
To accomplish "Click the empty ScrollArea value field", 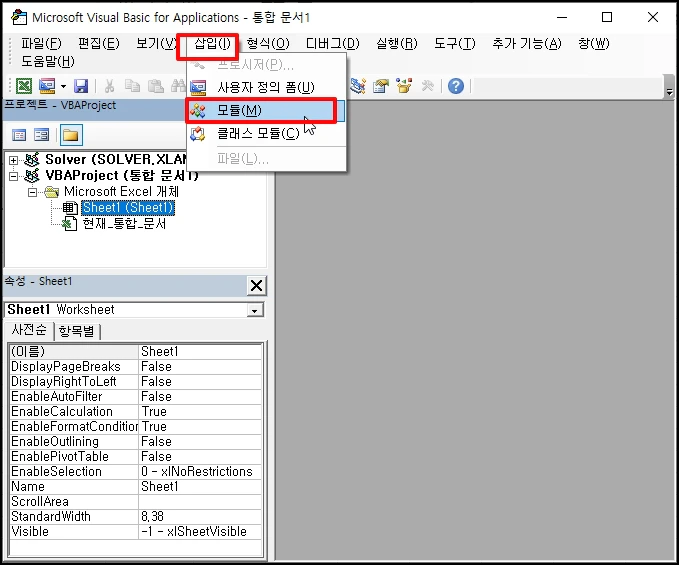I will 200,501.
